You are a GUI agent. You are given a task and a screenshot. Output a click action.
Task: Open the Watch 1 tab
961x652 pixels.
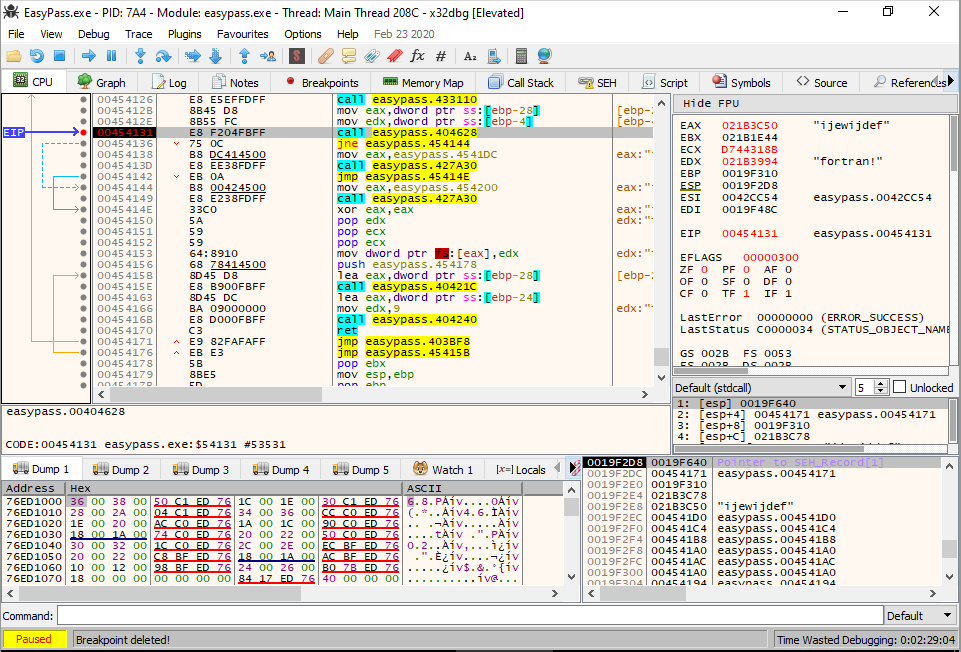(x=443, y=469)
